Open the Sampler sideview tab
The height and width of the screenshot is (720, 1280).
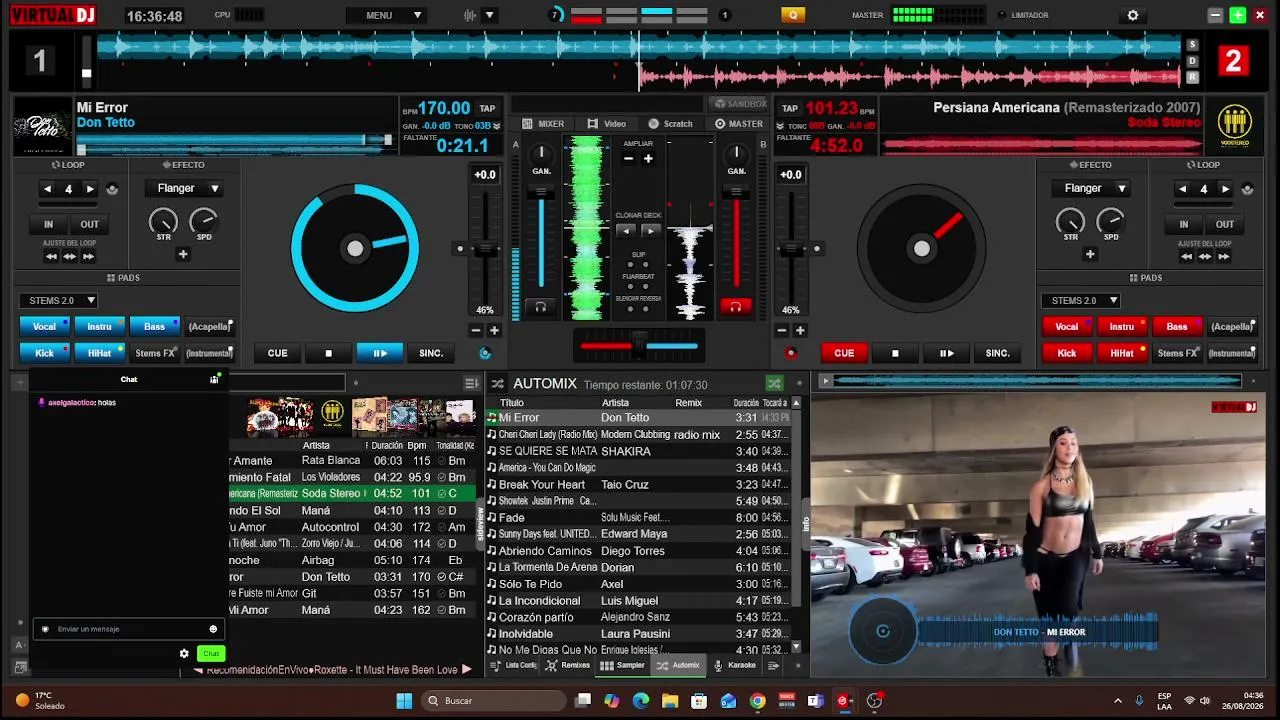[622, 665]
